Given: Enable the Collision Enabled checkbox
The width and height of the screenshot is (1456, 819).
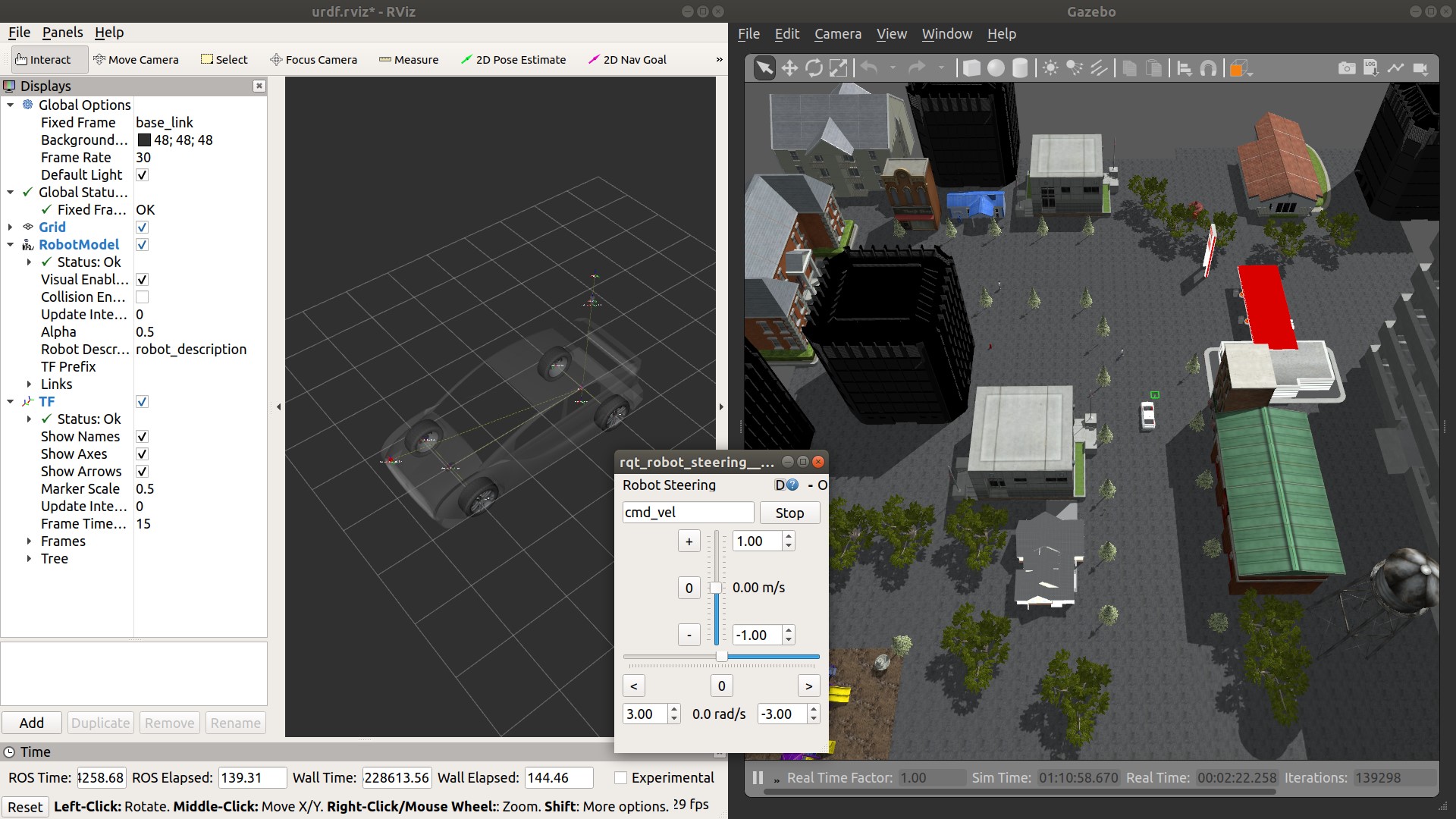Looking at the screenshot, I should click(142, 297).
